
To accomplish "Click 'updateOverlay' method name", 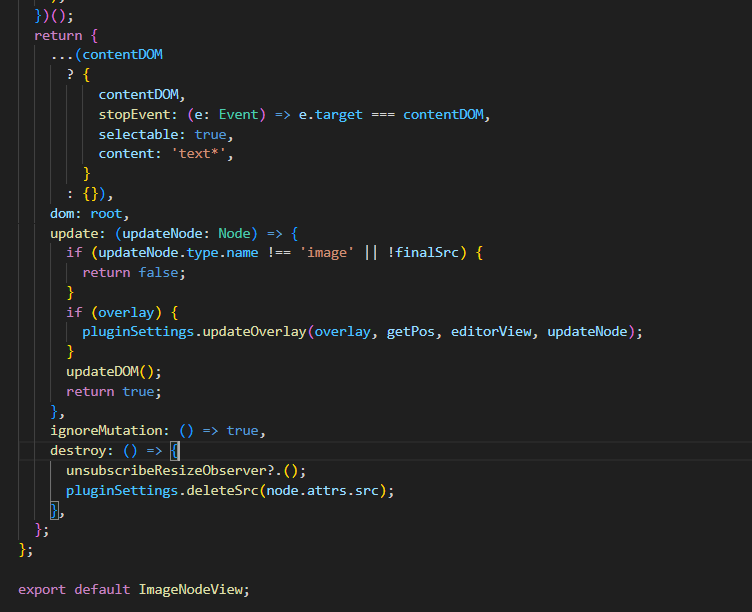I will [254, 332].
